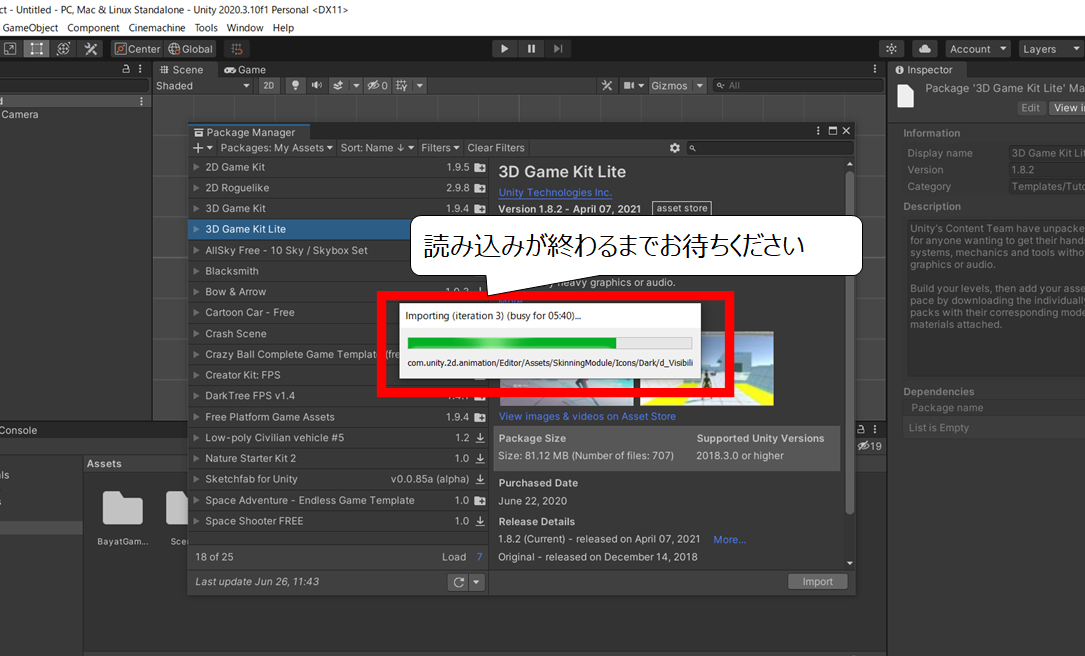This screenshot has width=1085, height=656.
Task: Download the Space Shooter FREE package
Action: click(480, 521)
